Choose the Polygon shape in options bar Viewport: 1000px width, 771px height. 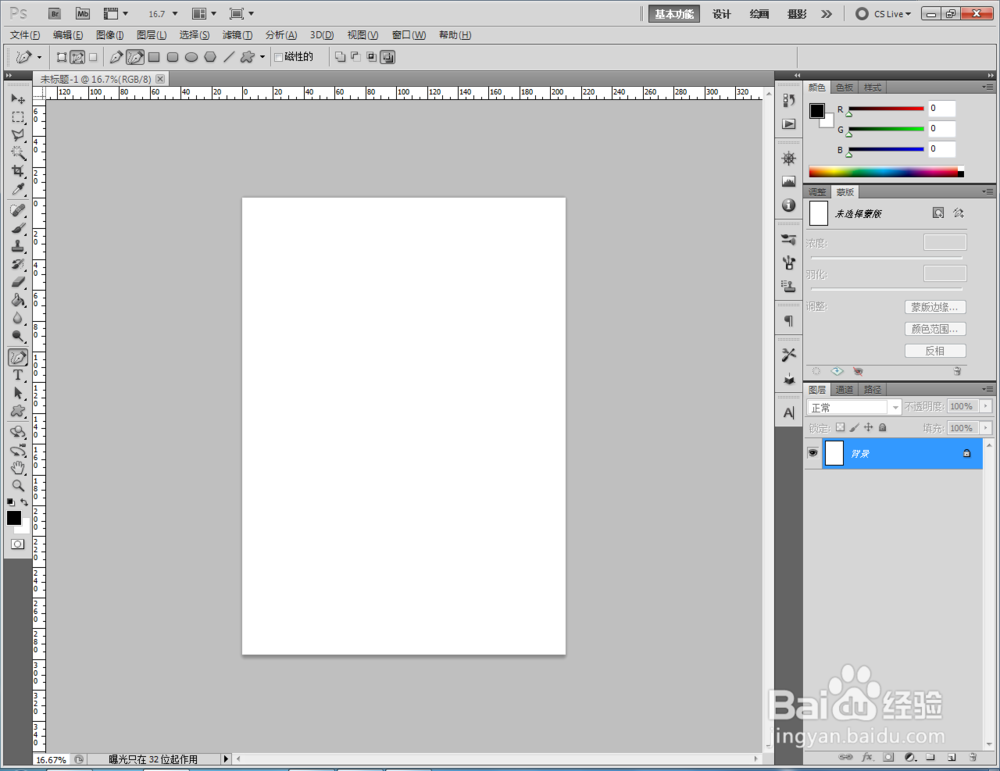(x=210, y=57)
